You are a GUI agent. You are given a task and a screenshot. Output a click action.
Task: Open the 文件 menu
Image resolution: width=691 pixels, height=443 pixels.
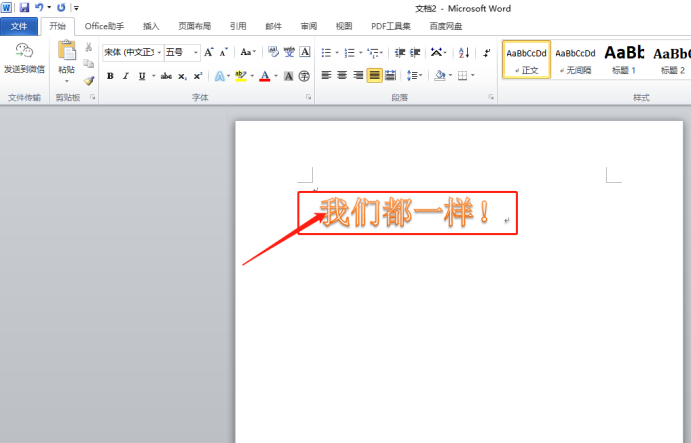coord(19,26)
